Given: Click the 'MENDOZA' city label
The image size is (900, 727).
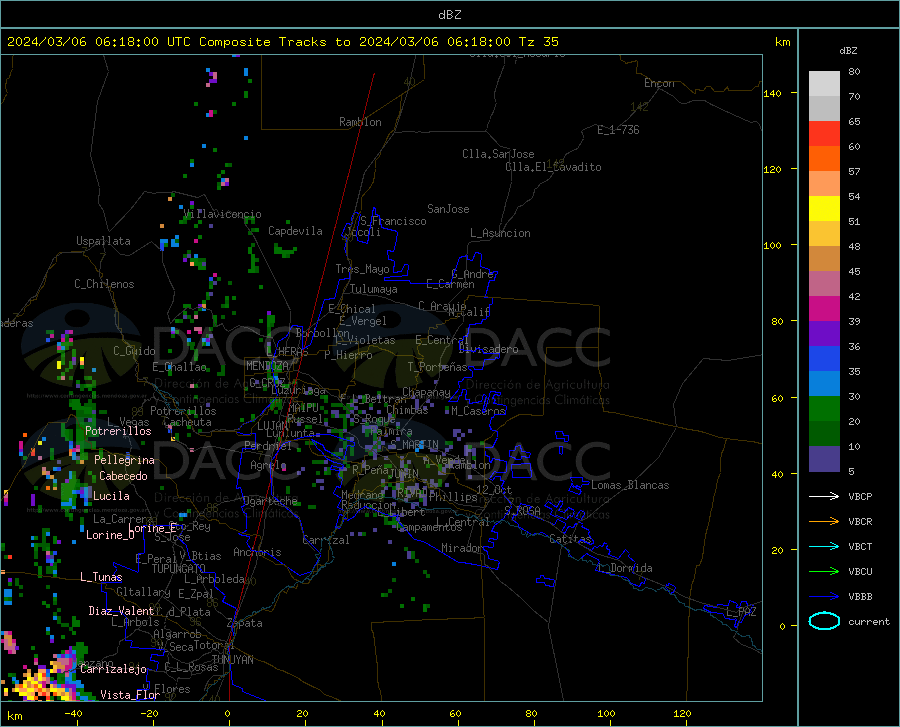Looking at the screenshot, I should tap(267, 366).
